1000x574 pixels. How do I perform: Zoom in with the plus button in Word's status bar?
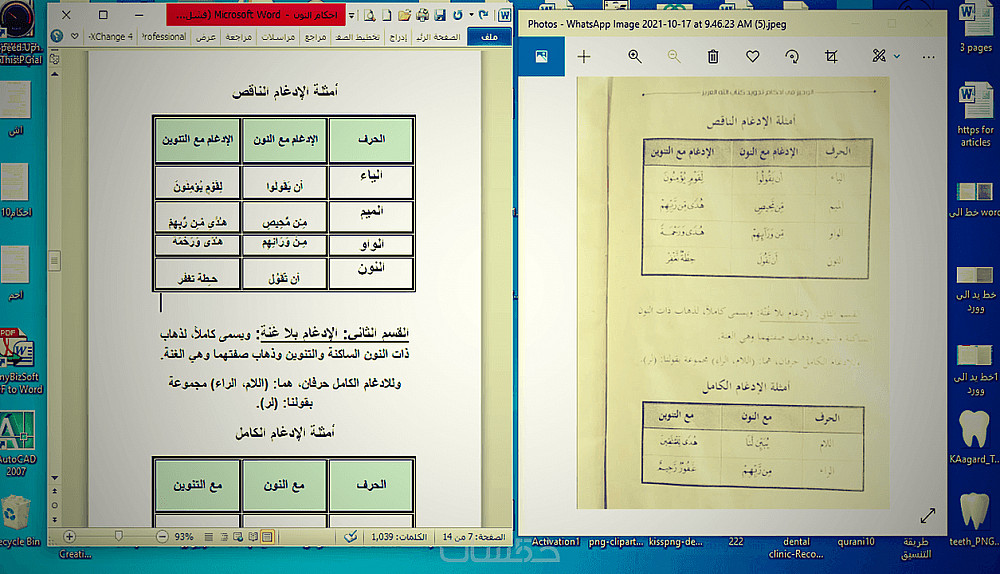click(70, 536)
